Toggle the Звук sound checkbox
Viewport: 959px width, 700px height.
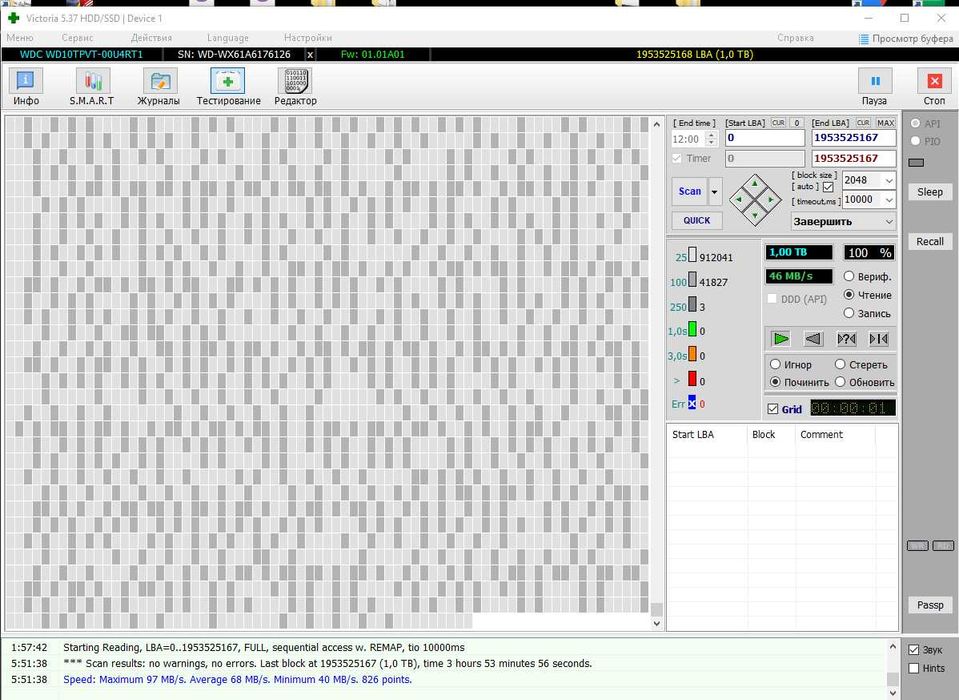(x=914, y=650)
